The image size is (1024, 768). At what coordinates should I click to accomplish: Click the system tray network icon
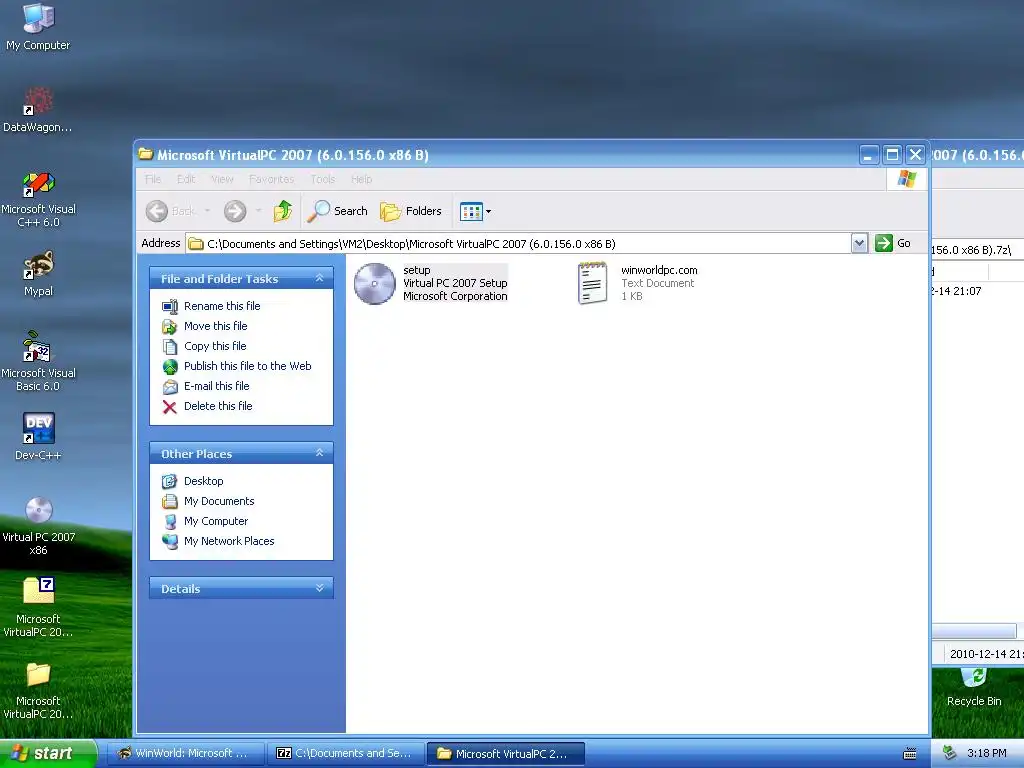pyautogui.click(x=950, y=754)
